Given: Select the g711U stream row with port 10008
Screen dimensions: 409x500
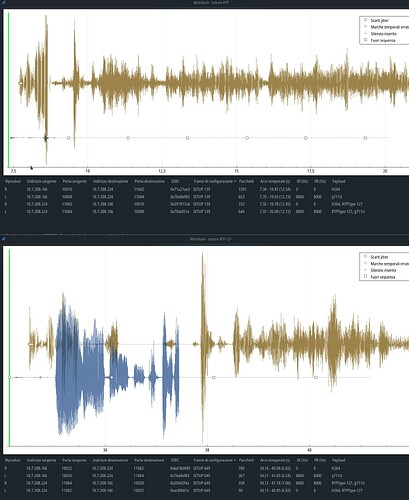Looking at the screenshot, I should [x=204, y=197].
